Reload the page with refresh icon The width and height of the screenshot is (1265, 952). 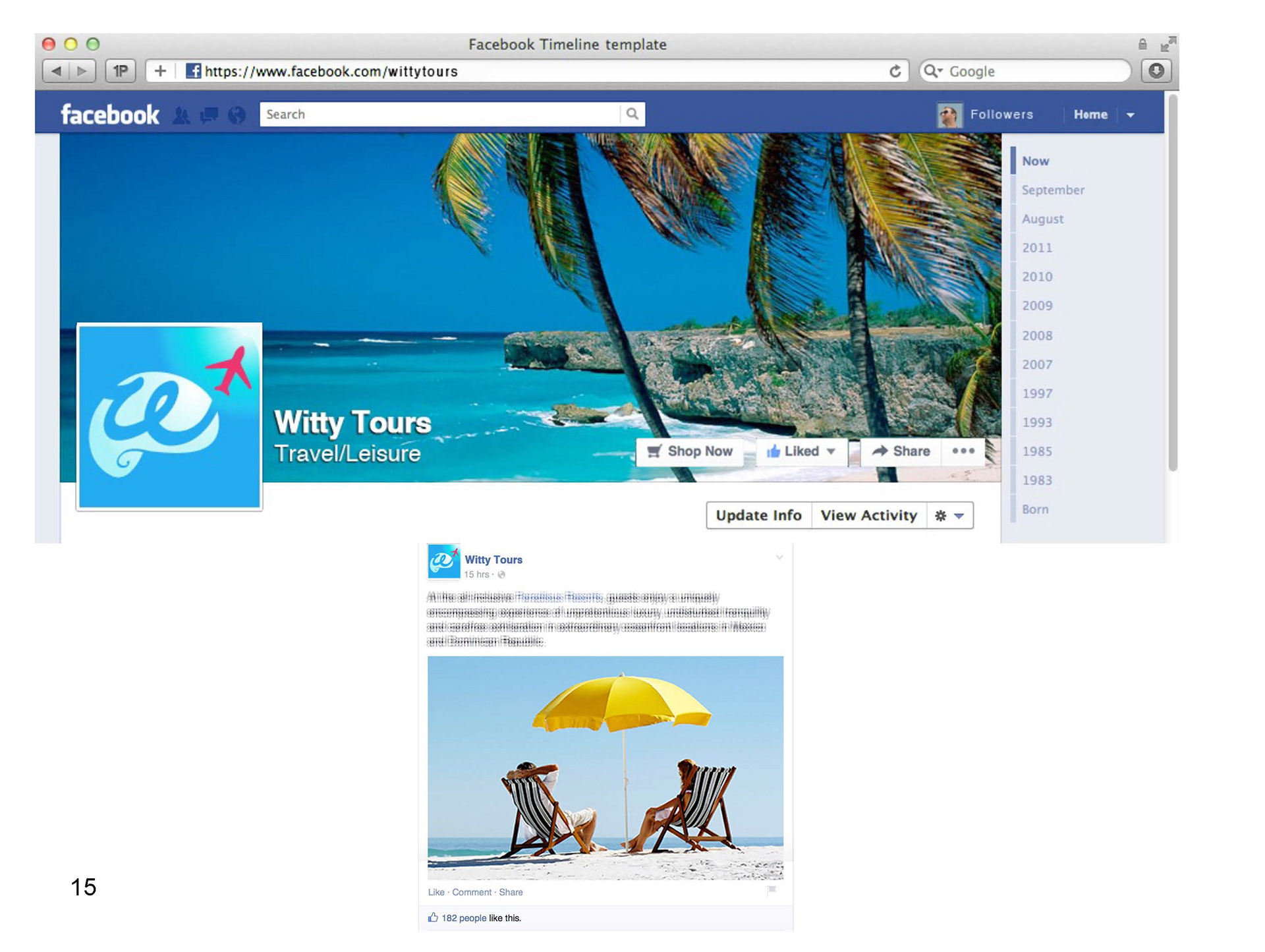point(895,71)
